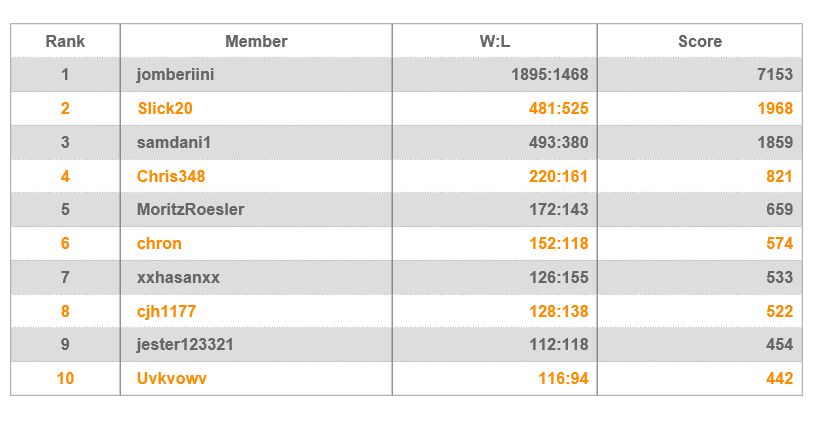Click the Rank column header
Image resolution: width=830 pixels, height=433 pixels.
(x=65, y=41)
